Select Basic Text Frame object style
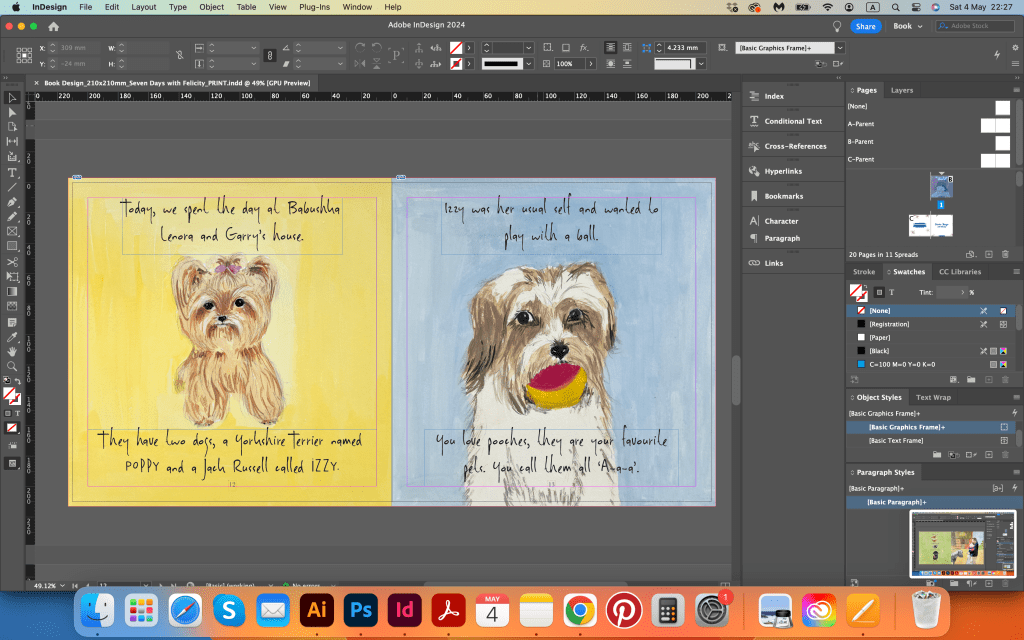 point(895,440)
